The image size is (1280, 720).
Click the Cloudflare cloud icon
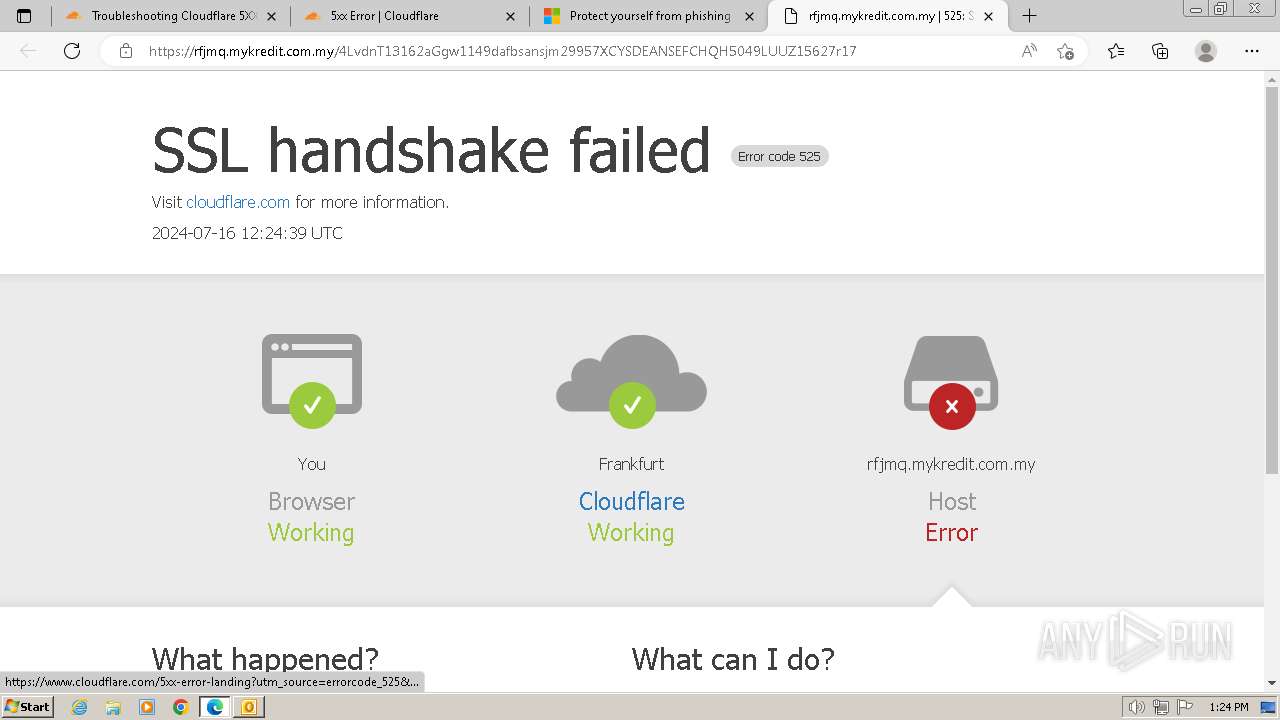[631, 381]
